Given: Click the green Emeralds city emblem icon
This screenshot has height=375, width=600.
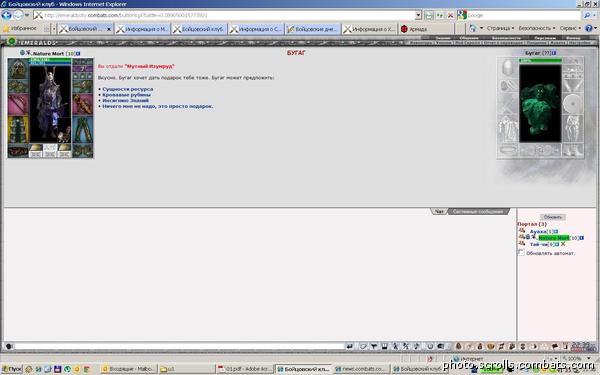Looking at the screenshot, I should (12, 41).
